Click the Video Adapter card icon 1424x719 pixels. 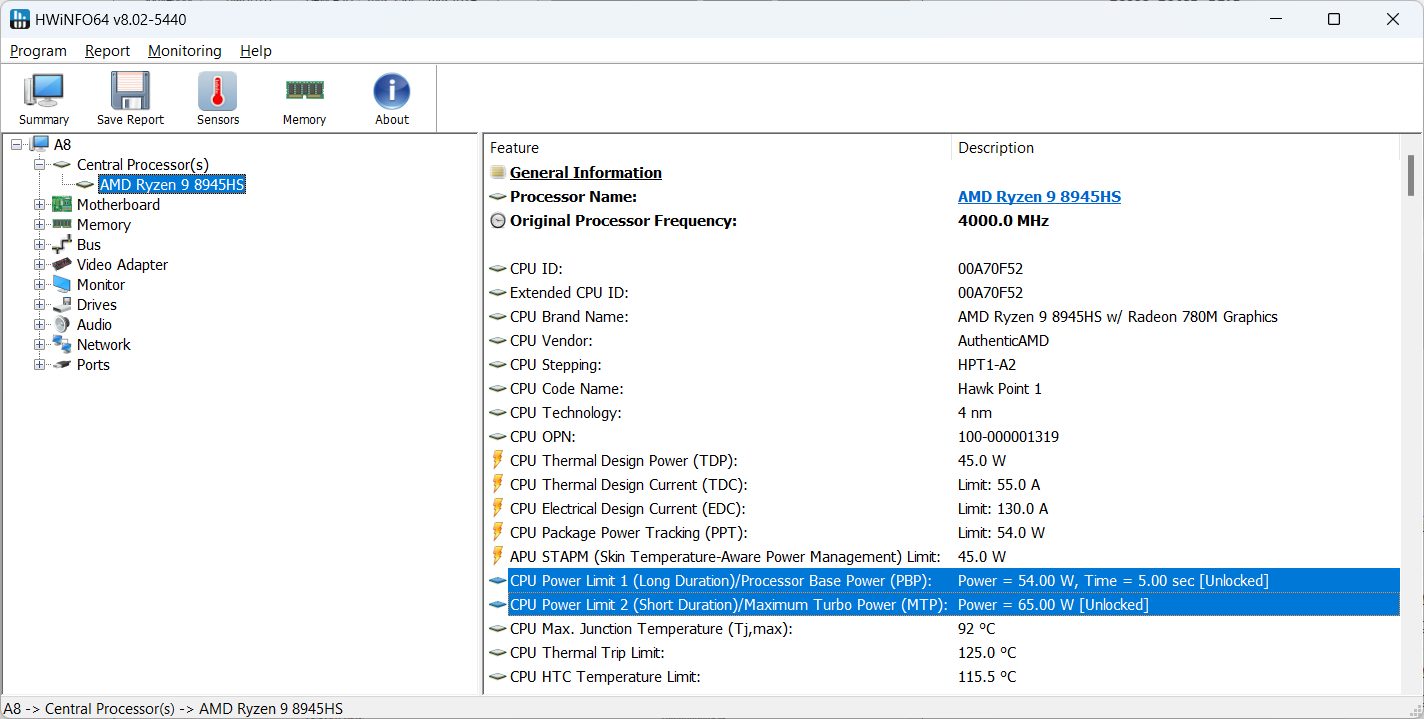62,264
